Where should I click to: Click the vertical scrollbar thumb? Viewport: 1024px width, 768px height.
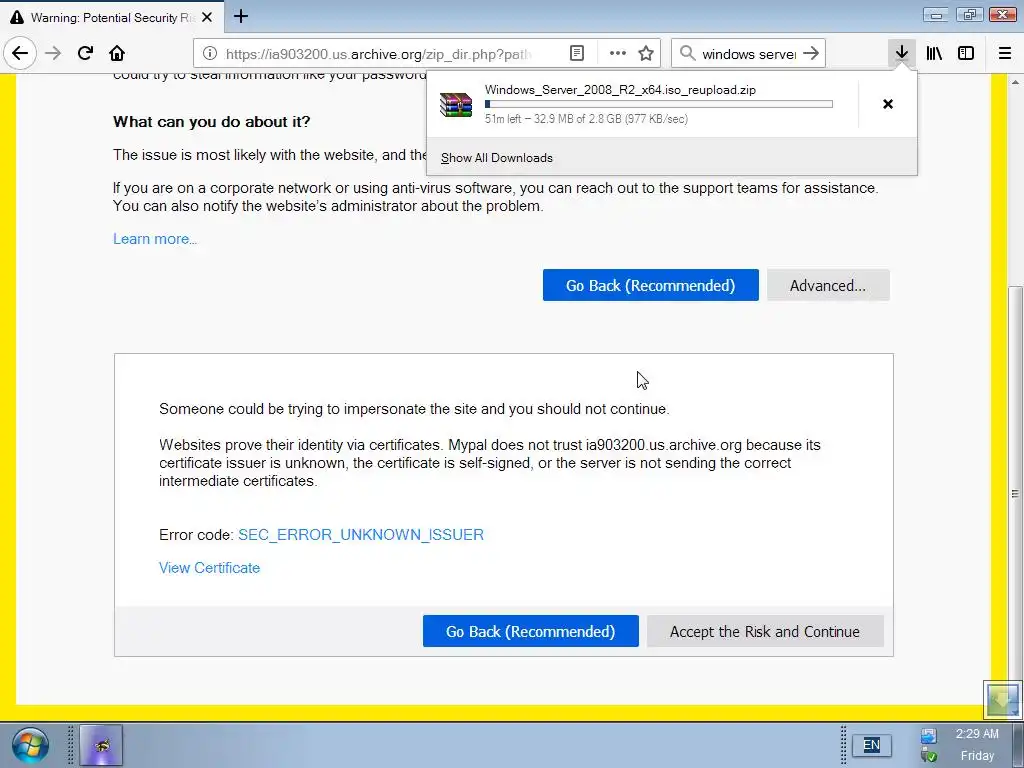tap(1014, 493)
